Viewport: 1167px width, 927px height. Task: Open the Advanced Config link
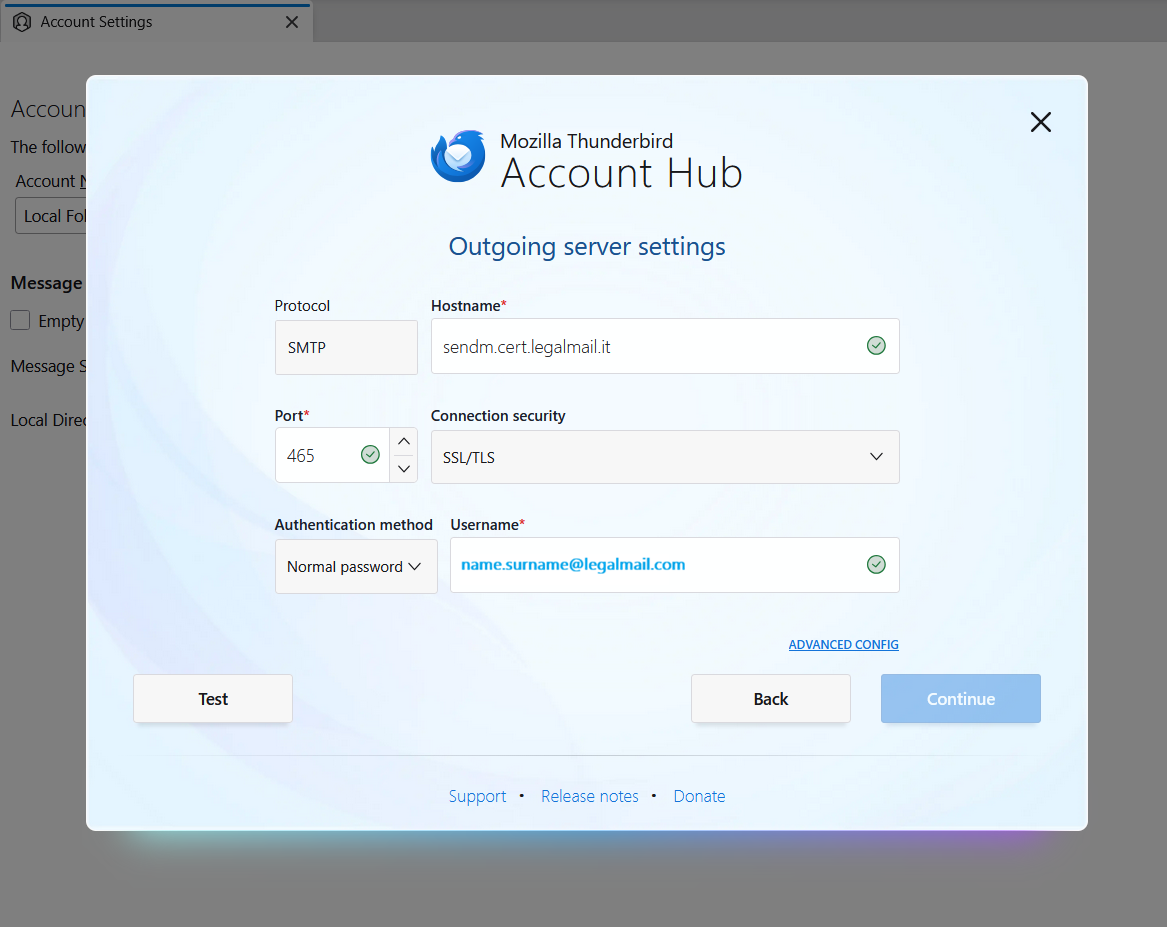pyautogui.click(x=843, y=645)
